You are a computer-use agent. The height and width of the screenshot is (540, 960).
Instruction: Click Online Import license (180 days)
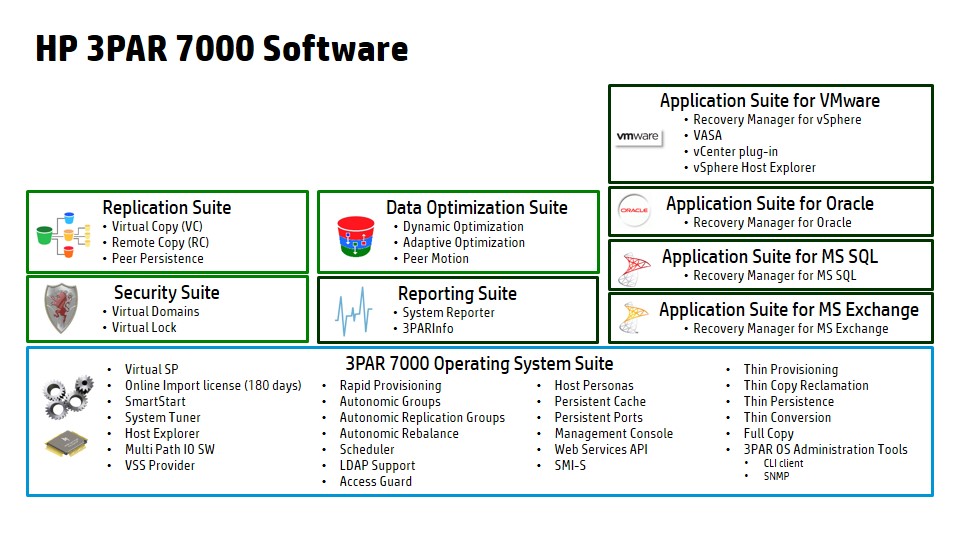click(x=213, y=385)
